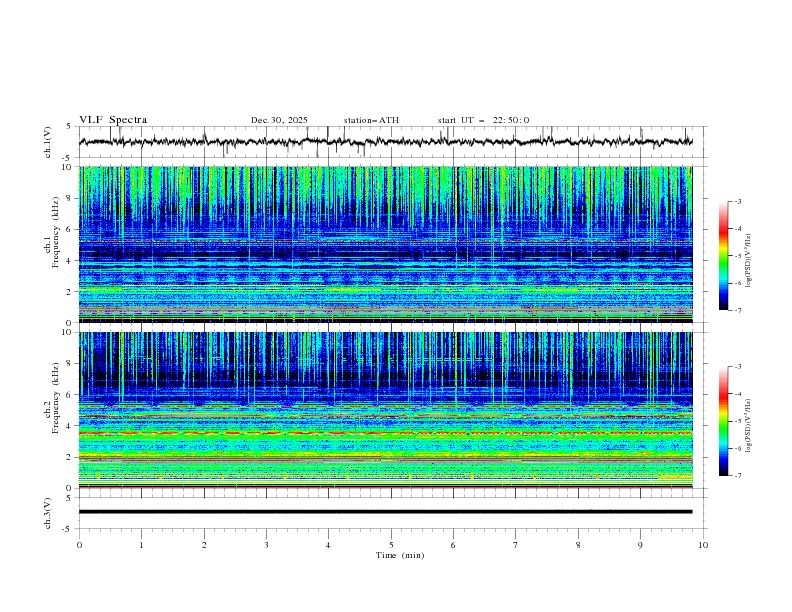Click the ch.1 'Frequency (kHz)' axis label
Screen dimensions: 792x612
(56, 233)
